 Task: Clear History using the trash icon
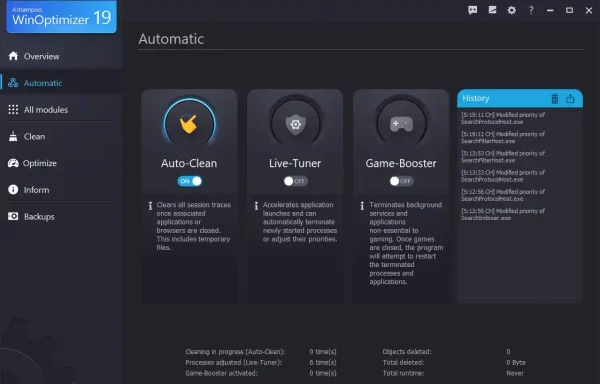pos(554,99)
